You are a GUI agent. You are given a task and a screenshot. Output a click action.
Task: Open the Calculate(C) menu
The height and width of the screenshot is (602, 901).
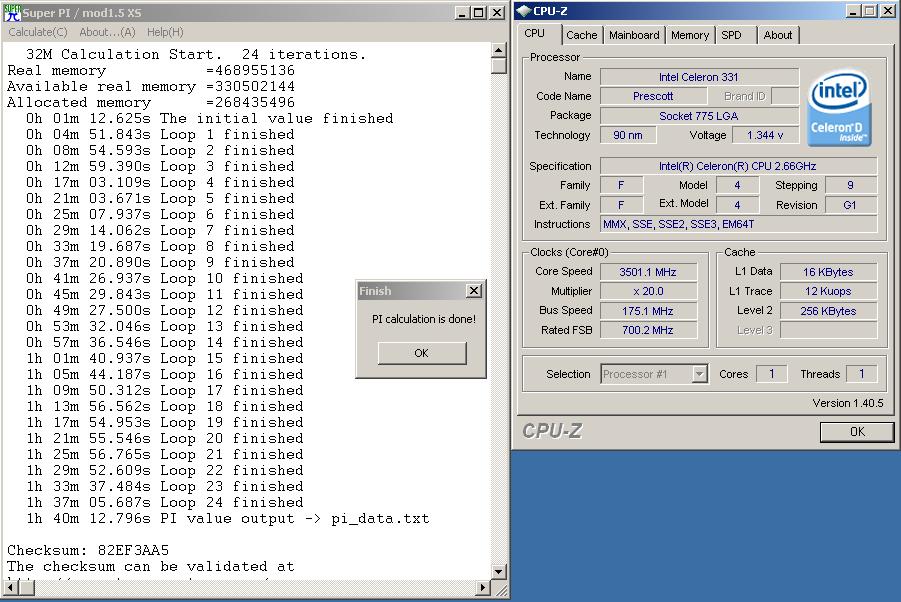[37, 32]
